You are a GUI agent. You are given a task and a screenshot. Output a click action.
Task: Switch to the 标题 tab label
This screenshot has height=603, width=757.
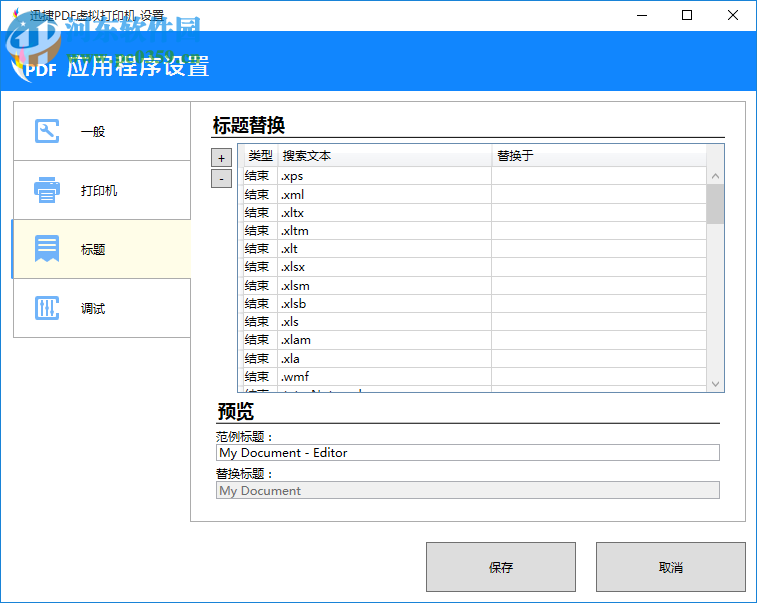point(93,250)
